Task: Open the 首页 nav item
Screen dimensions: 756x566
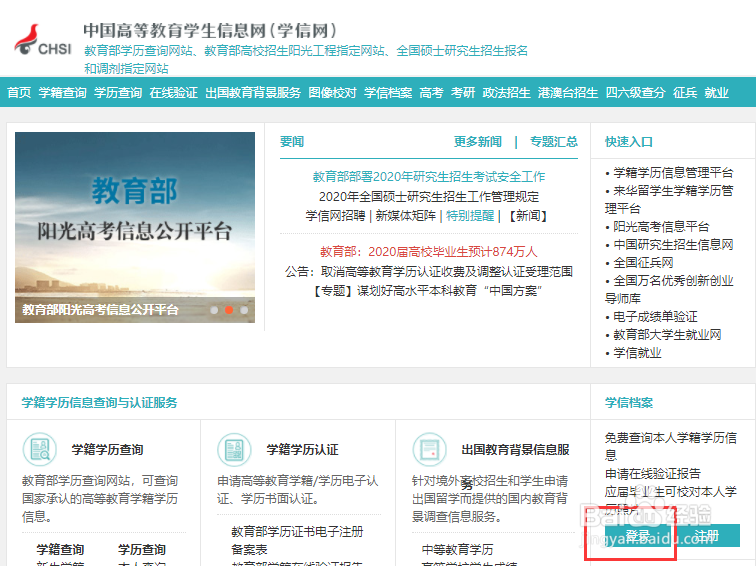Action: 19,93
